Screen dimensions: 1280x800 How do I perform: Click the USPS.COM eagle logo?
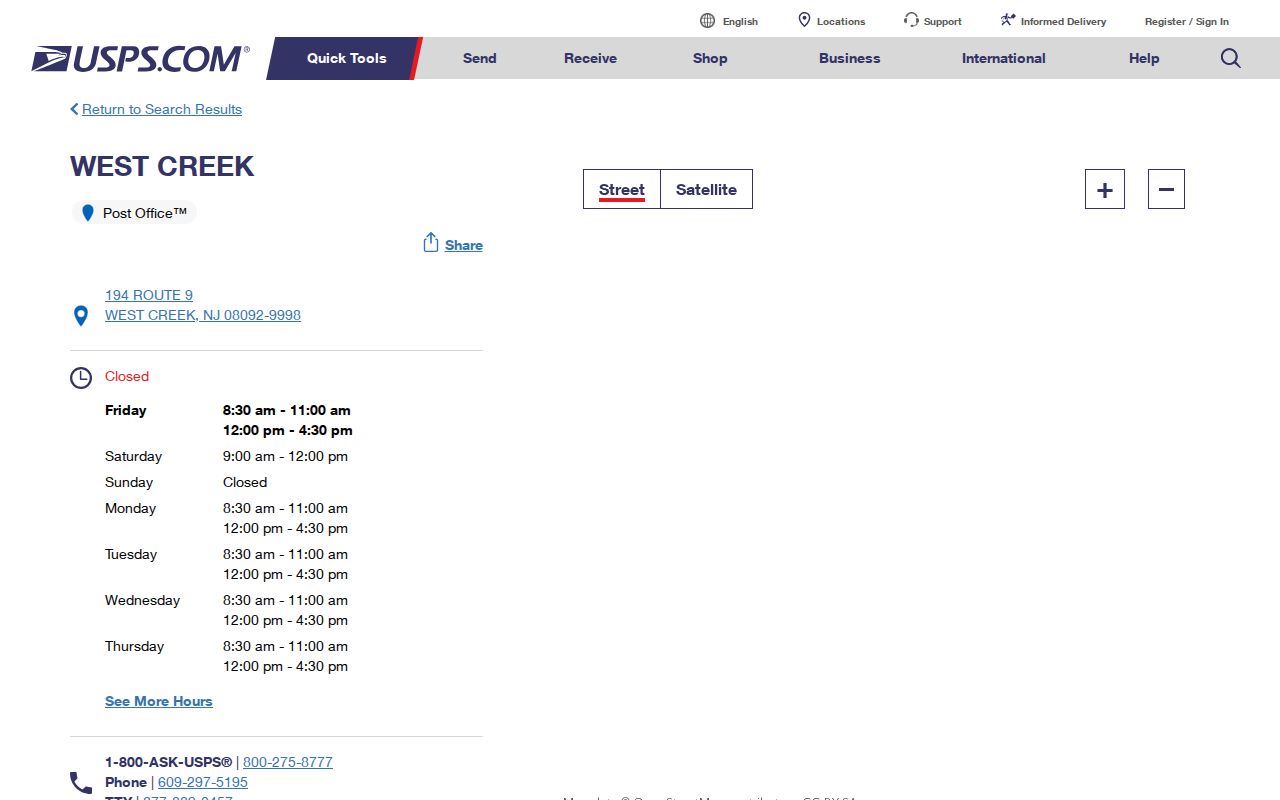click(140, 59)
